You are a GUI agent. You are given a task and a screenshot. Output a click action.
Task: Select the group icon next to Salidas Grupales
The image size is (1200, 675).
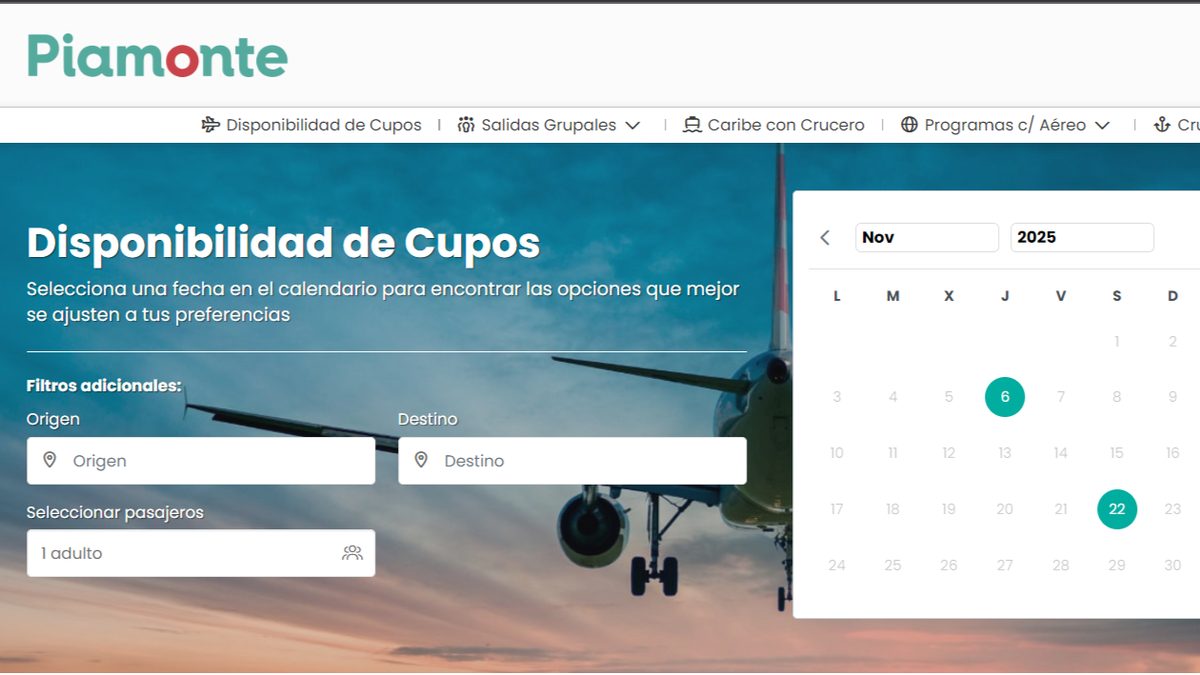pos(467,124)
